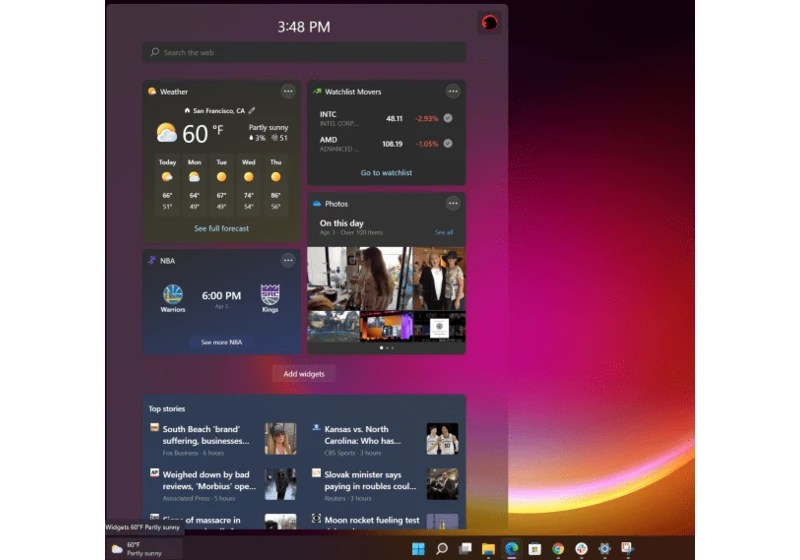Click Watchlist Movers title icon
The image size is (800, 560).
(x=317, y=91)
